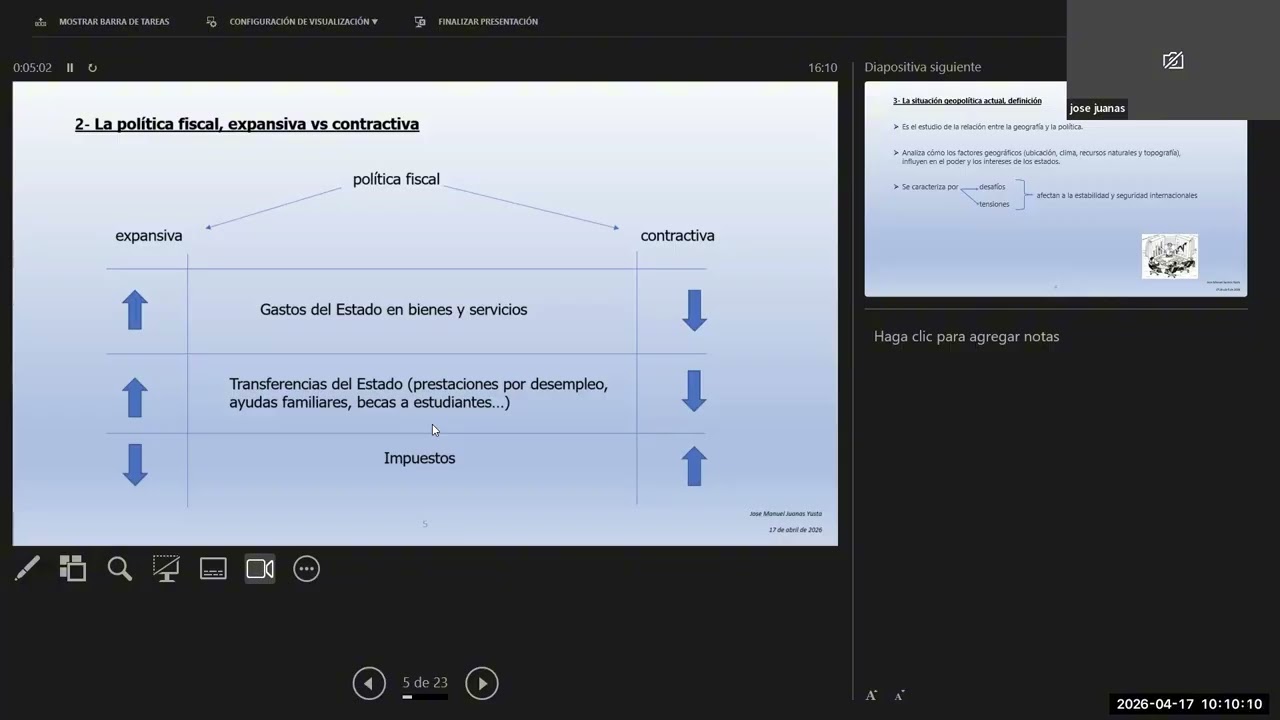Toggle the camera button in bottom toolbar
This screenshot has height=720, width=1280.
tap(260, 569)
